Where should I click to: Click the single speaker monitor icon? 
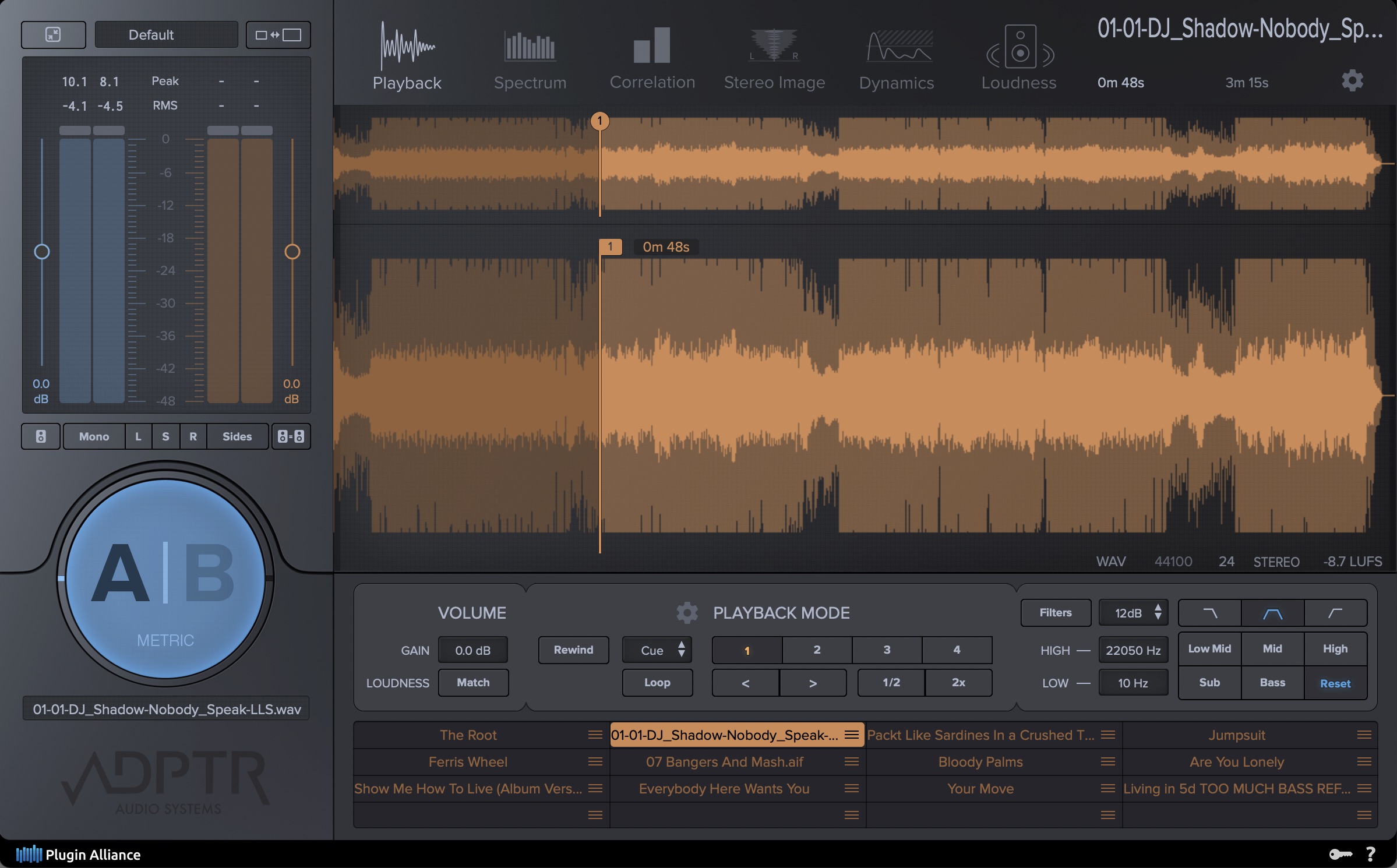[41, 436]
